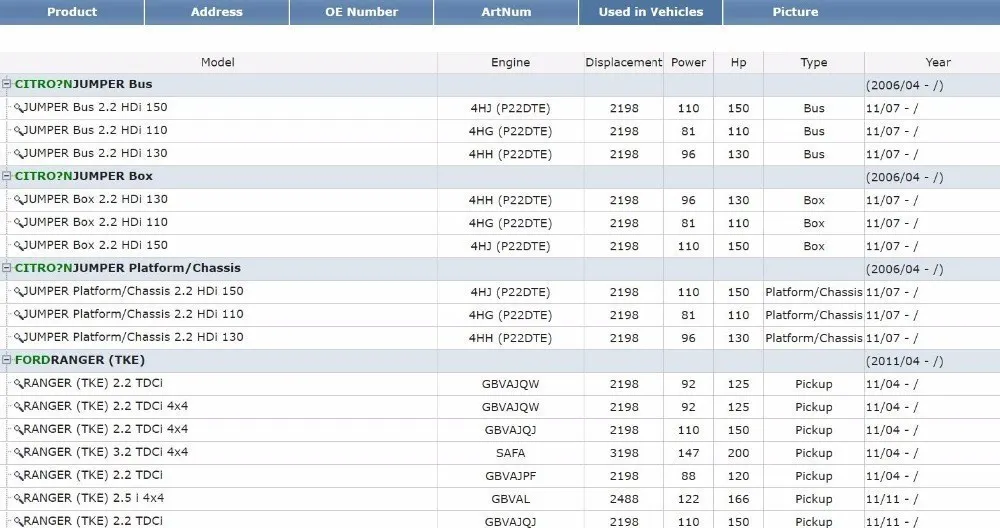The width and height of the screenshot is (1000, 528).
Task: Click the Pickup type cell in the SAFA row
Action: 814,453
